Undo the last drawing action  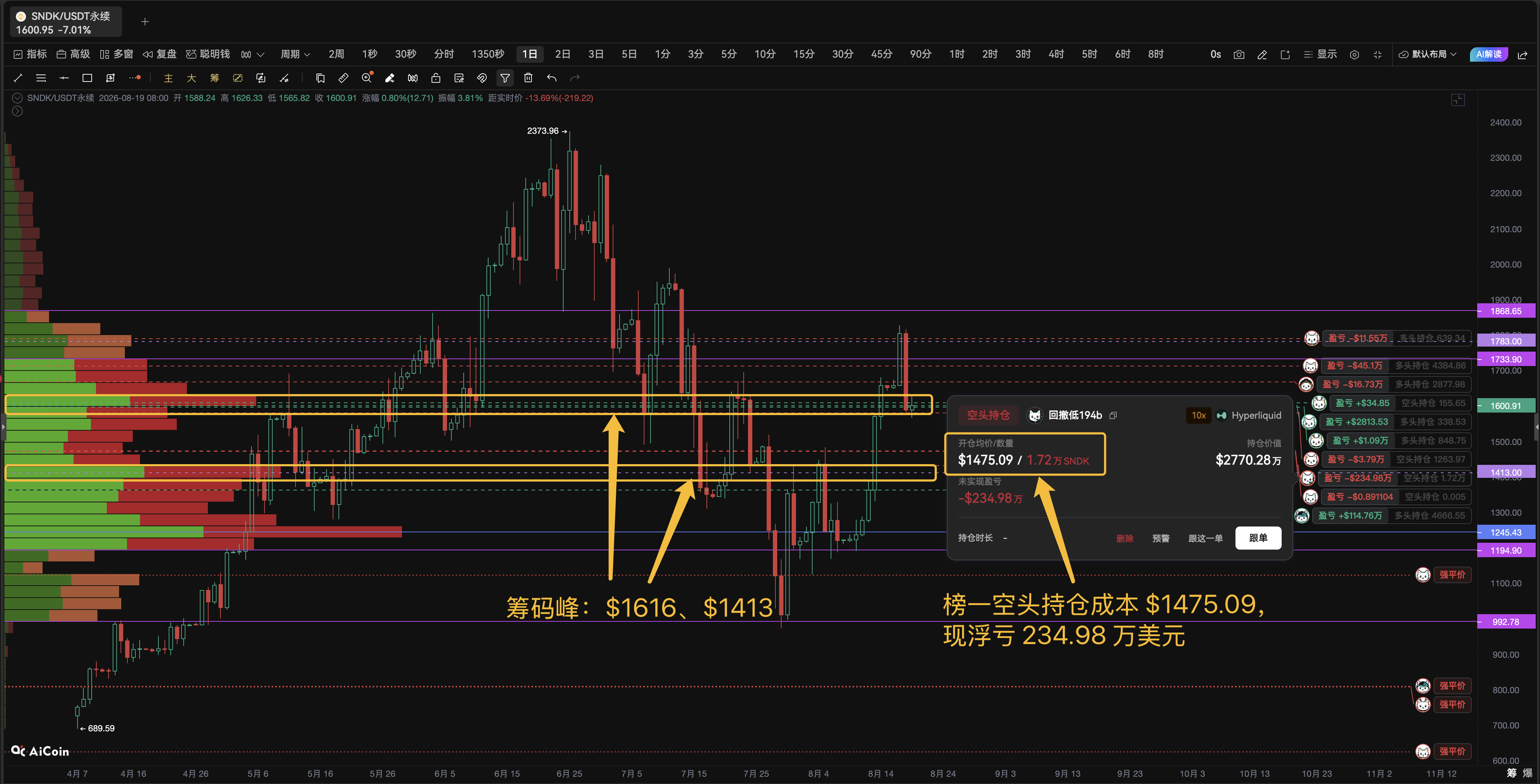coord(552,78)
